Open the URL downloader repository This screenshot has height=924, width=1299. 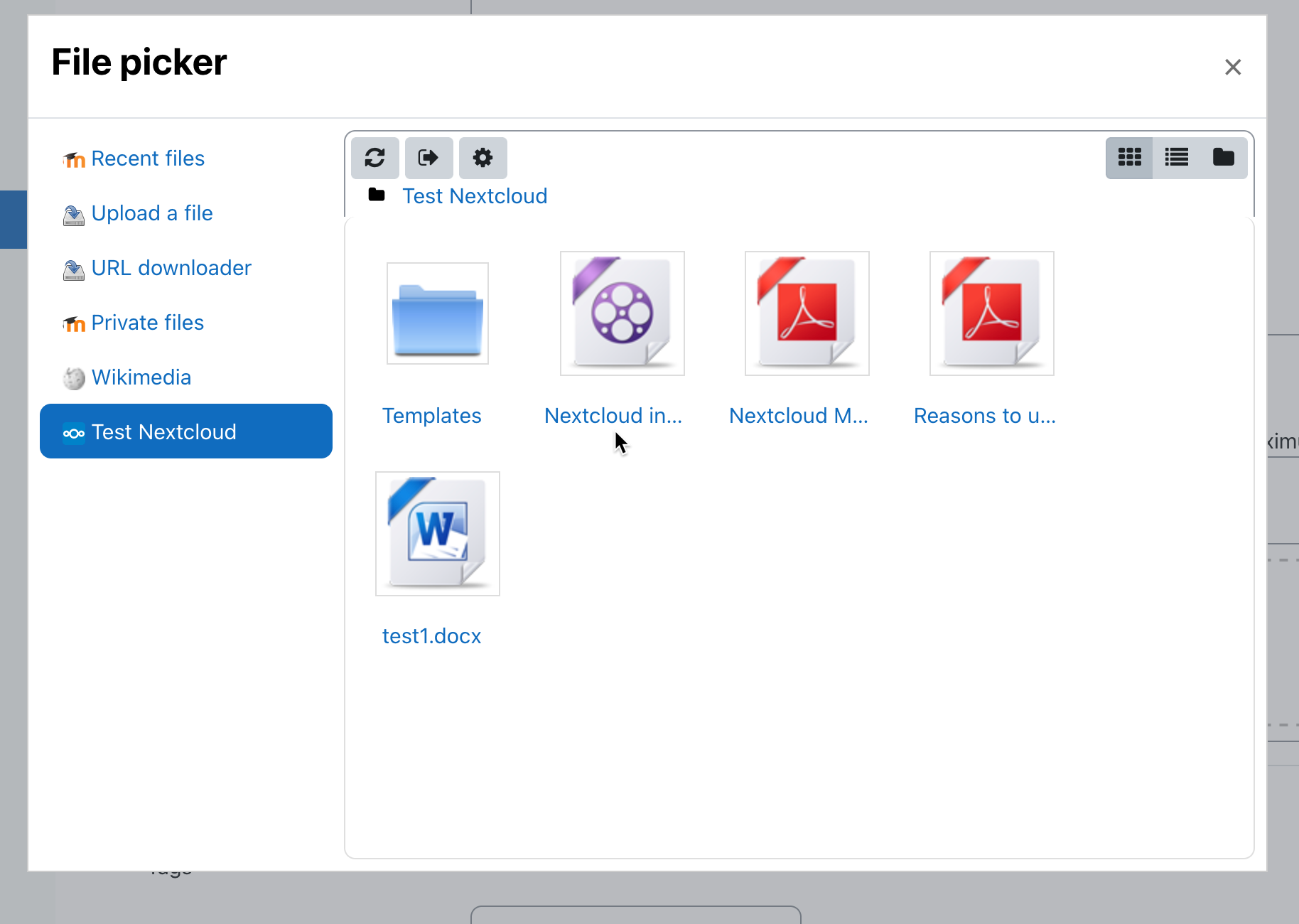coord(186,268)
